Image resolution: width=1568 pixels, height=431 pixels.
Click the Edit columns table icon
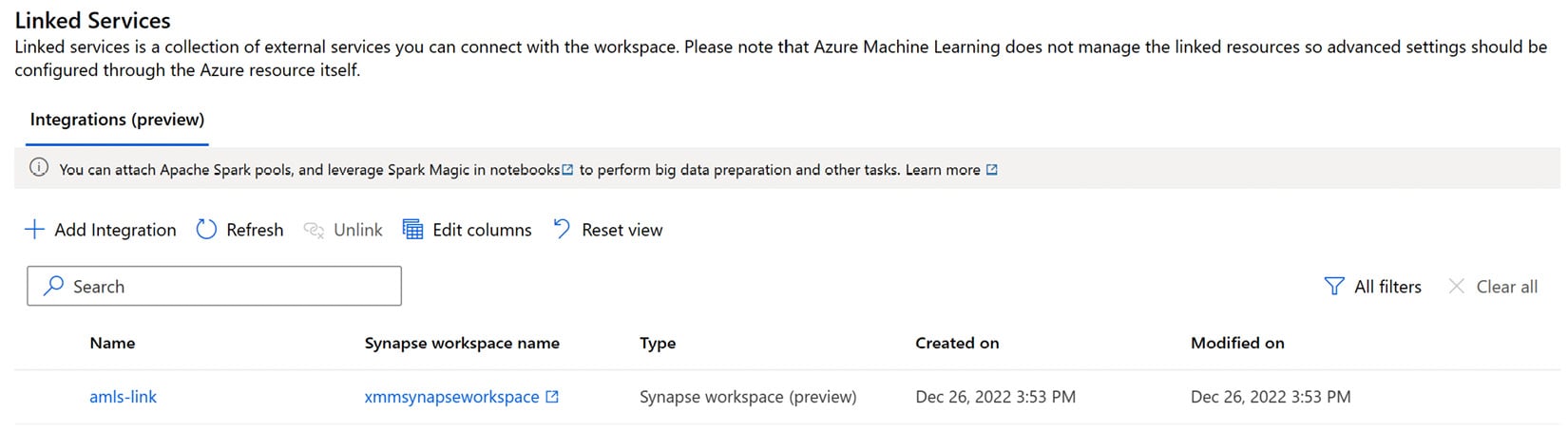[x=412, y=230]
